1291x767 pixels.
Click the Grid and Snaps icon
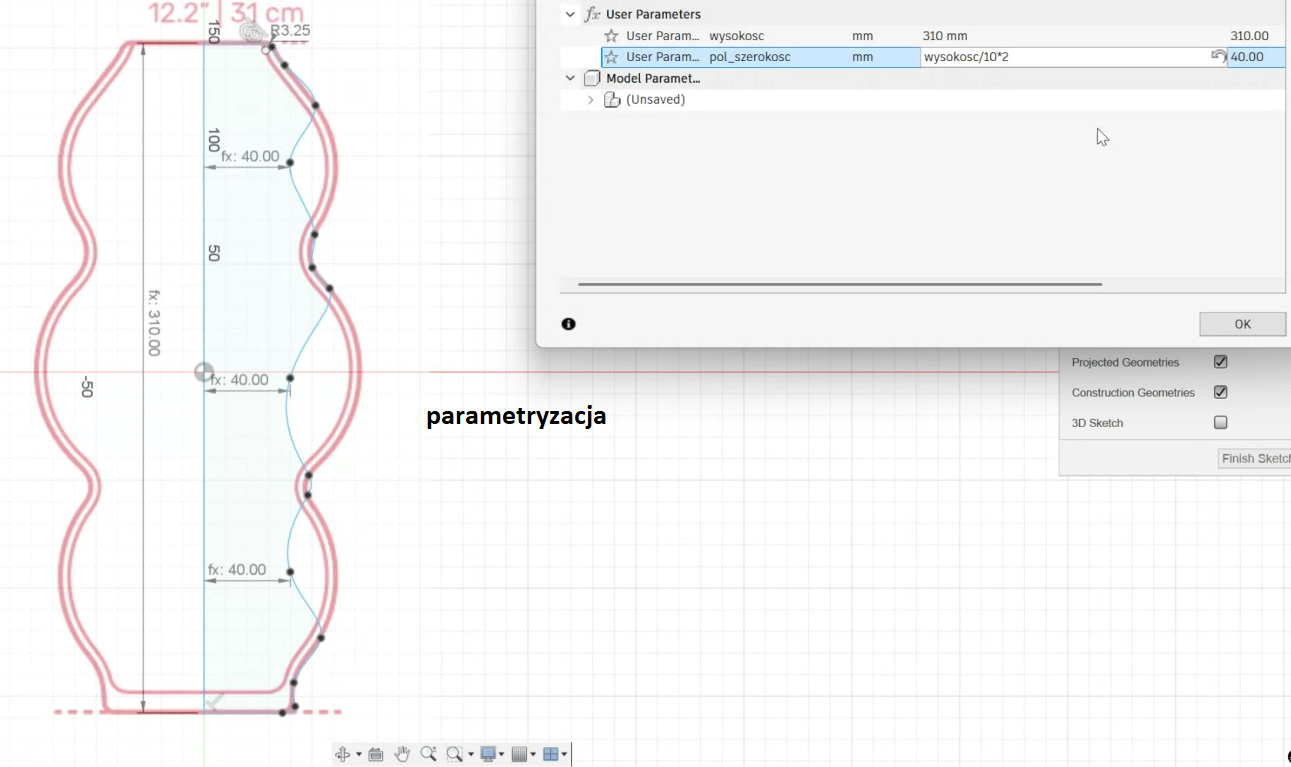[519, 754]
